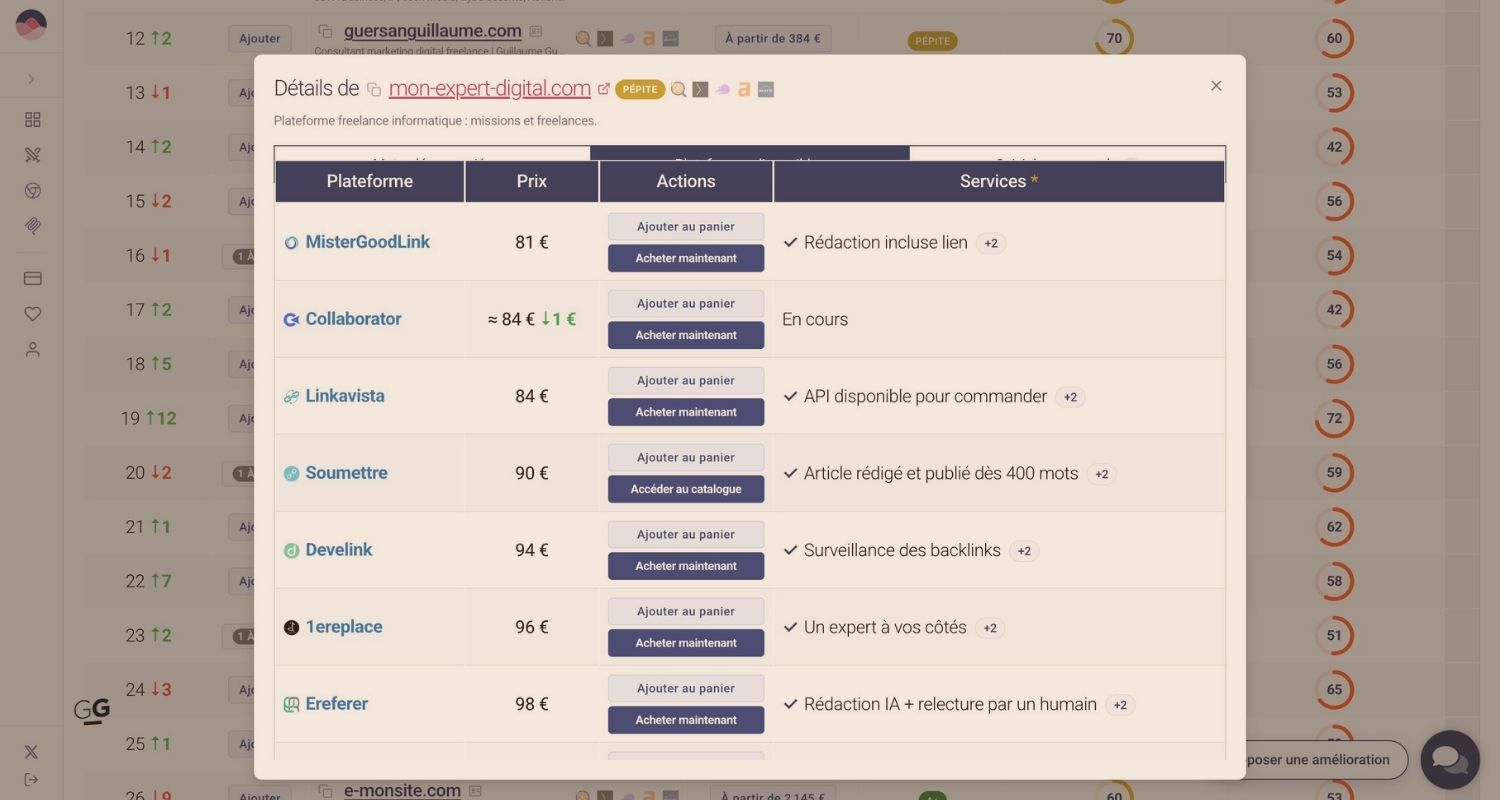
Task: Click Acheter maintenant for Ereferer
Action: point(686,720)
